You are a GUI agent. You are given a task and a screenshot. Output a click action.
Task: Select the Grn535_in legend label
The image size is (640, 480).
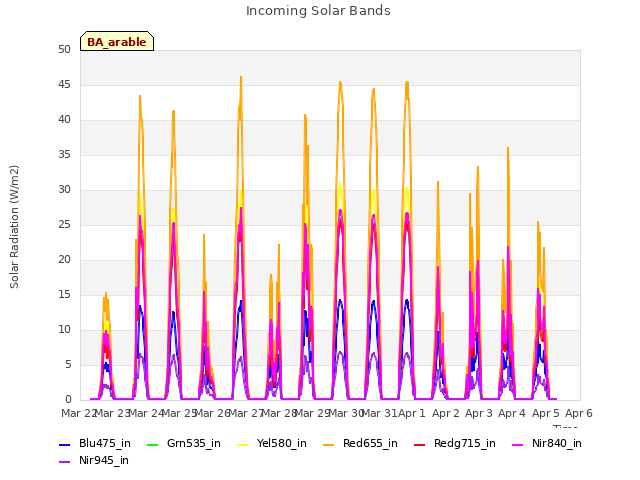[194, 444]
